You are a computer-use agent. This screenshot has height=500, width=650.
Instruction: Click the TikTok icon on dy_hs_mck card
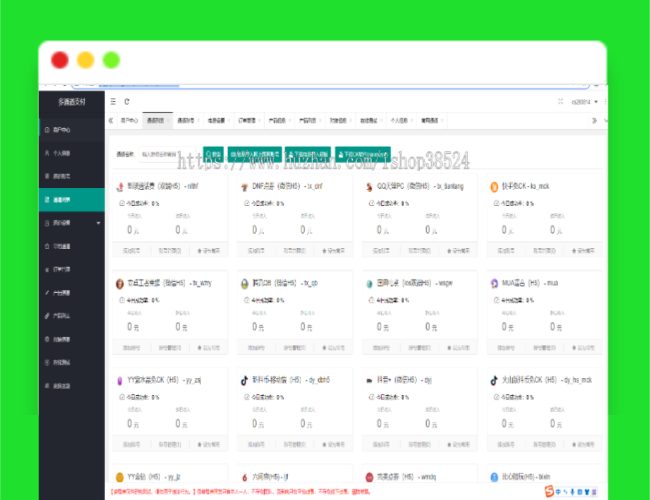(x=494, y=380)
